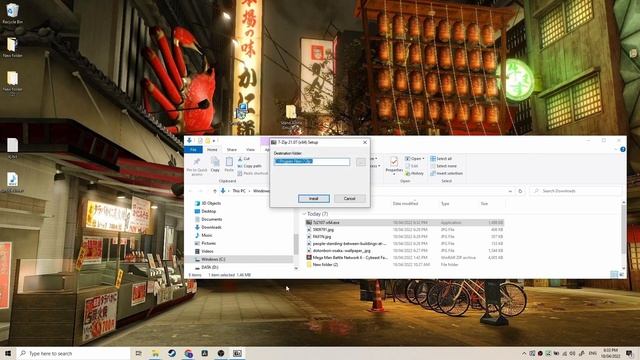Screen dimensions: 640x360
Task: Close the 7-Zip Setup dialog
Action: (x=365, y=142)
